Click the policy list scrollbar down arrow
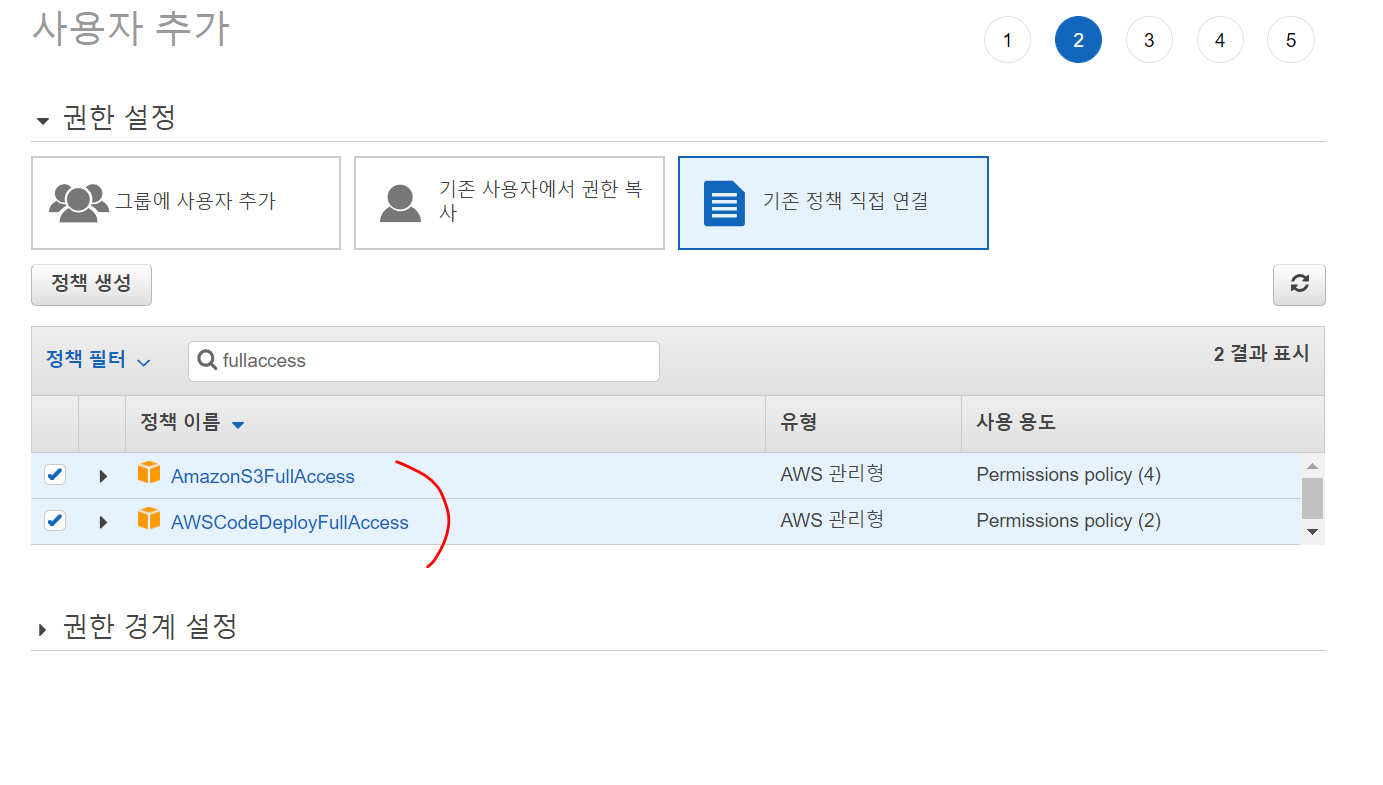This screenshot has width=1383, height=785. click(1313, 532)
